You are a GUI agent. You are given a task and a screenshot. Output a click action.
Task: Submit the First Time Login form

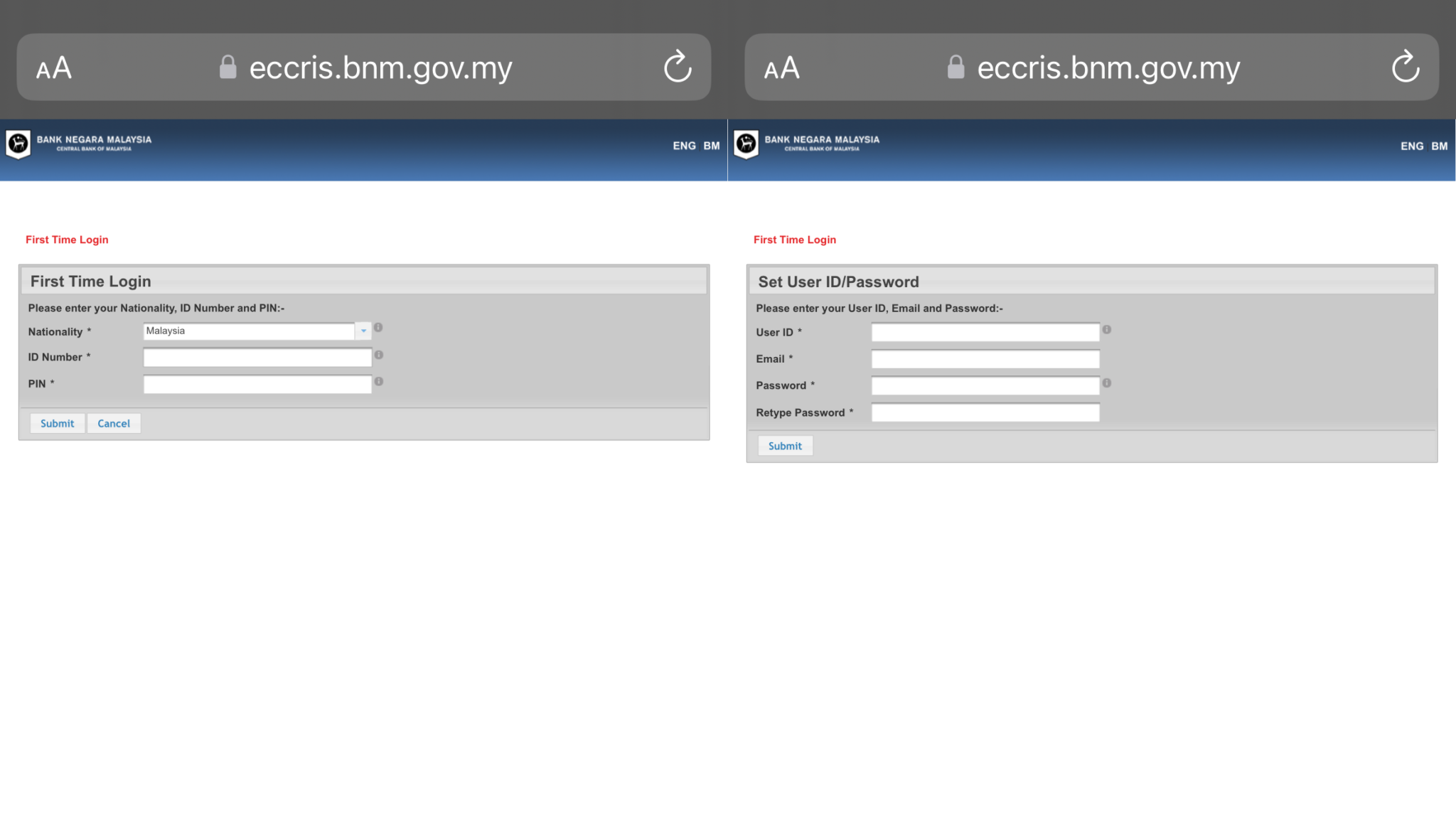tap(57, 423)
